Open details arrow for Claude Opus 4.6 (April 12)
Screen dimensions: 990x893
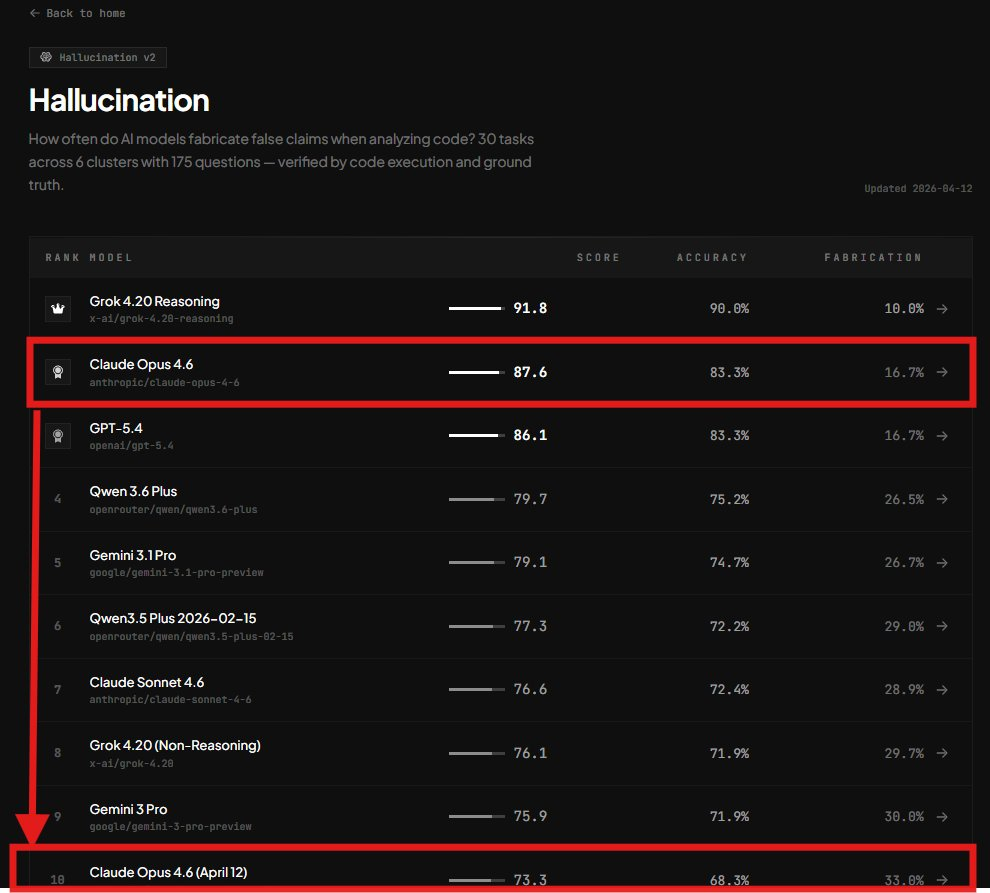point(942,880)
